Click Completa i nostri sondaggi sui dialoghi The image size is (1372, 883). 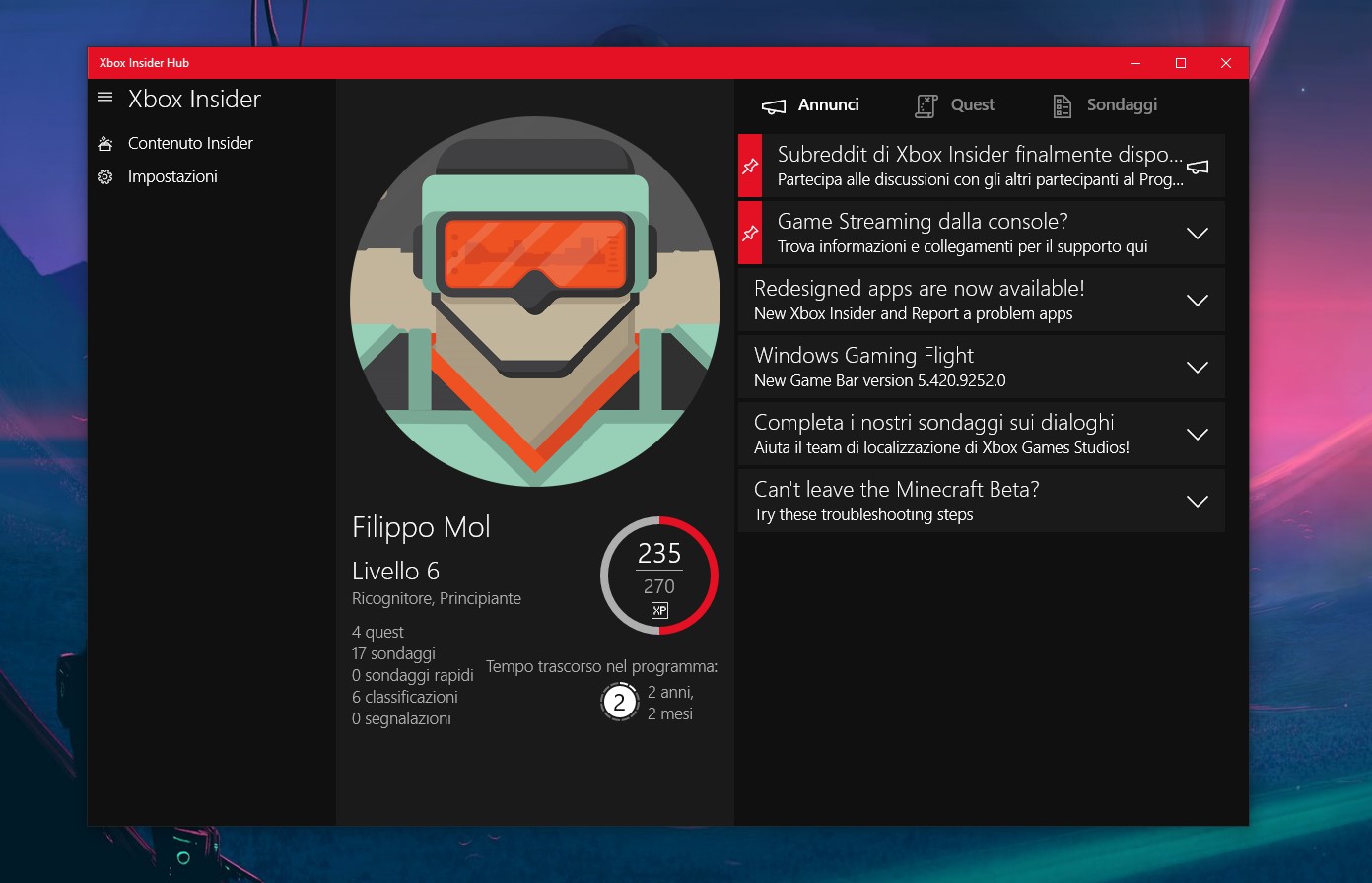(x=934, y=423)
